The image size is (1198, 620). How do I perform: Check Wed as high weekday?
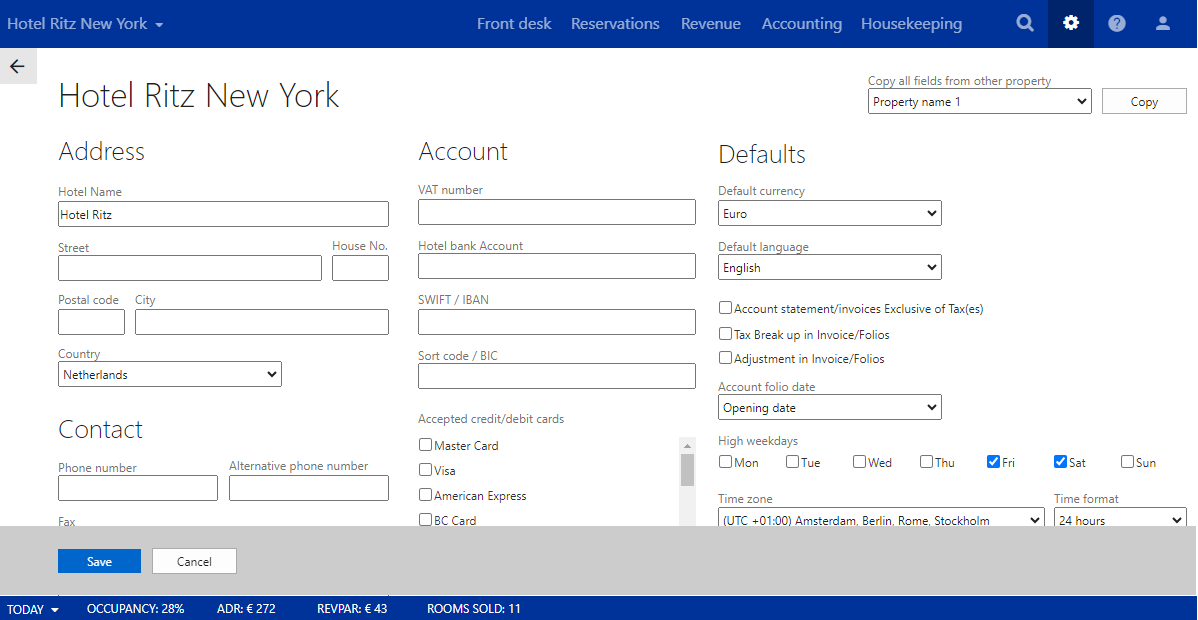(860, 462)
